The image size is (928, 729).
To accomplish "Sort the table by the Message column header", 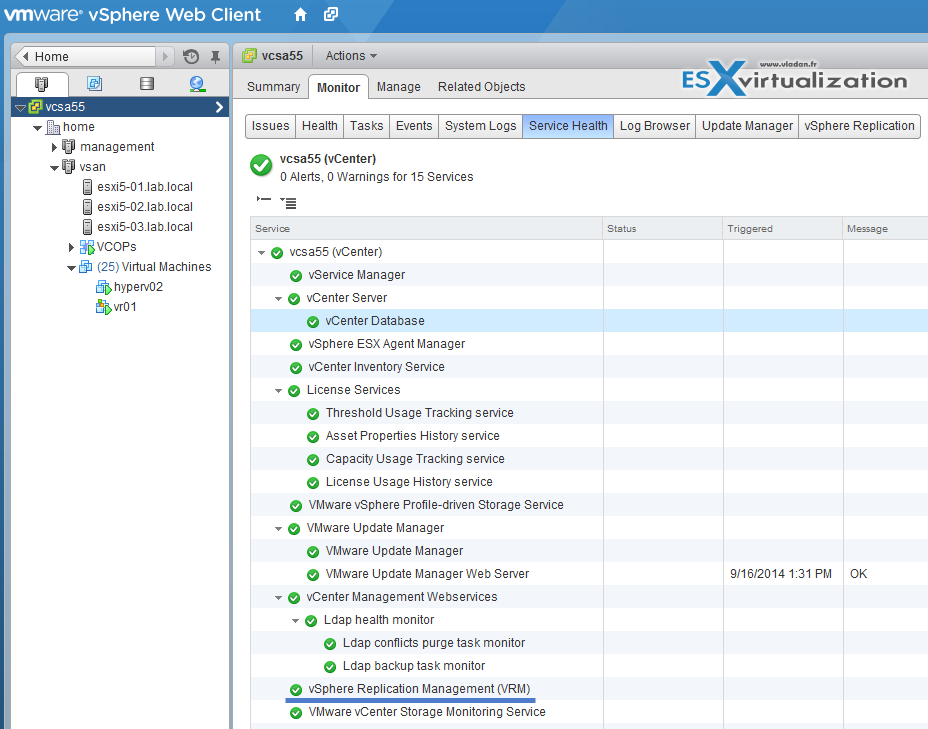I will coord(885,228).
